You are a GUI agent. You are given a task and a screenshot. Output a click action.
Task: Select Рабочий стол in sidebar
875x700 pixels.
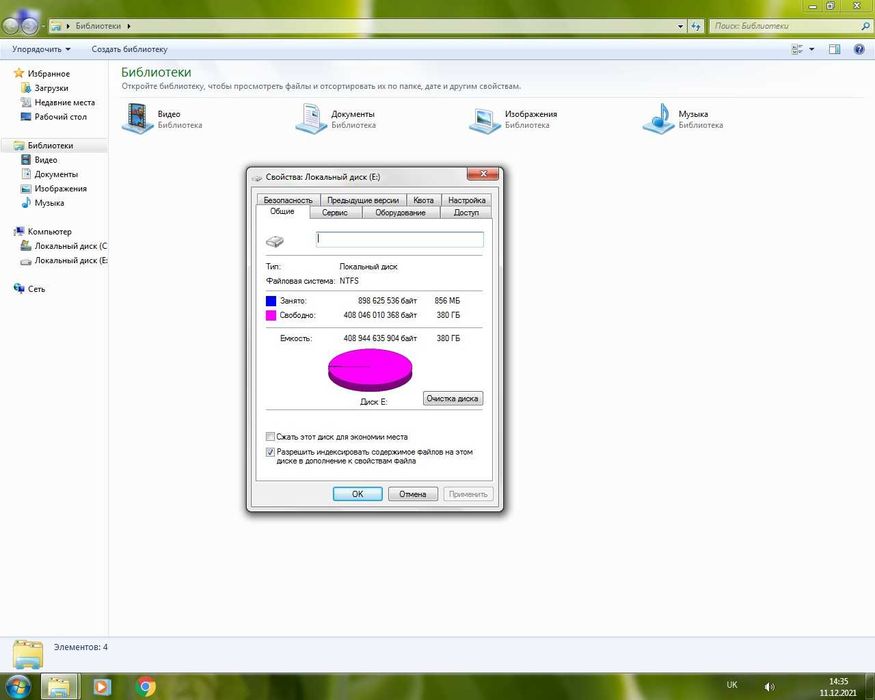pyautogui.click(x=60, y=117)
